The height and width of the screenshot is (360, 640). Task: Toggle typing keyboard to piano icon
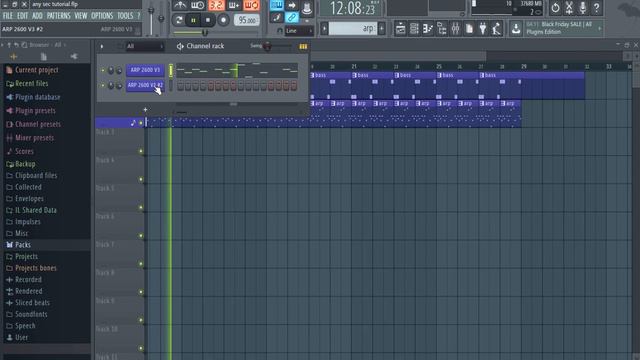[277, 5]
